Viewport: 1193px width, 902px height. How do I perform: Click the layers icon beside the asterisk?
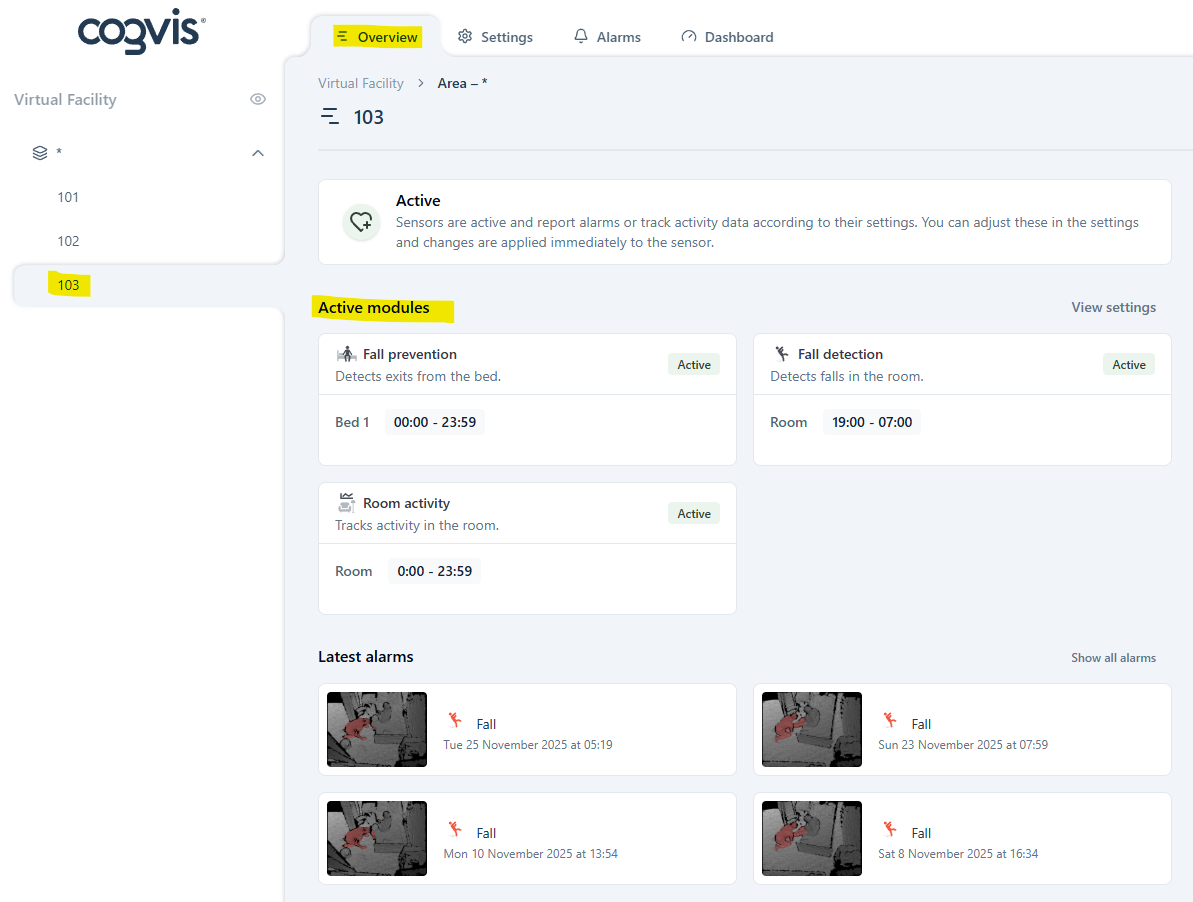(40, 153)
